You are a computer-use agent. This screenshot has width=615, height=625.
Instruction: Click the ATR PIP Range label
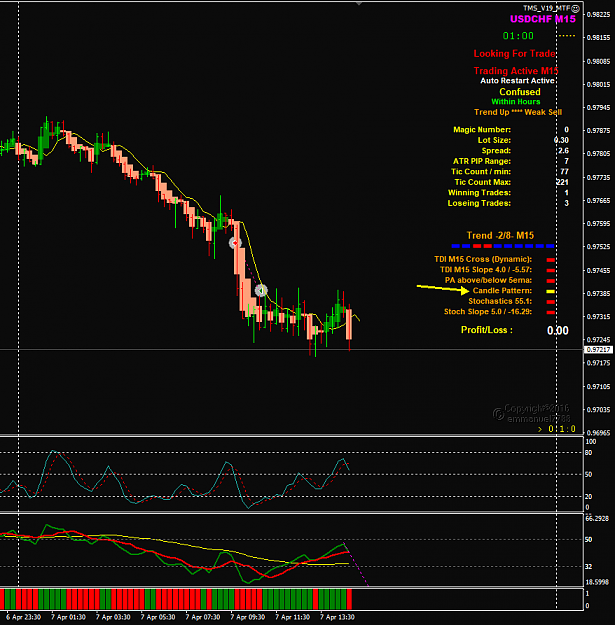coord(481,161)
